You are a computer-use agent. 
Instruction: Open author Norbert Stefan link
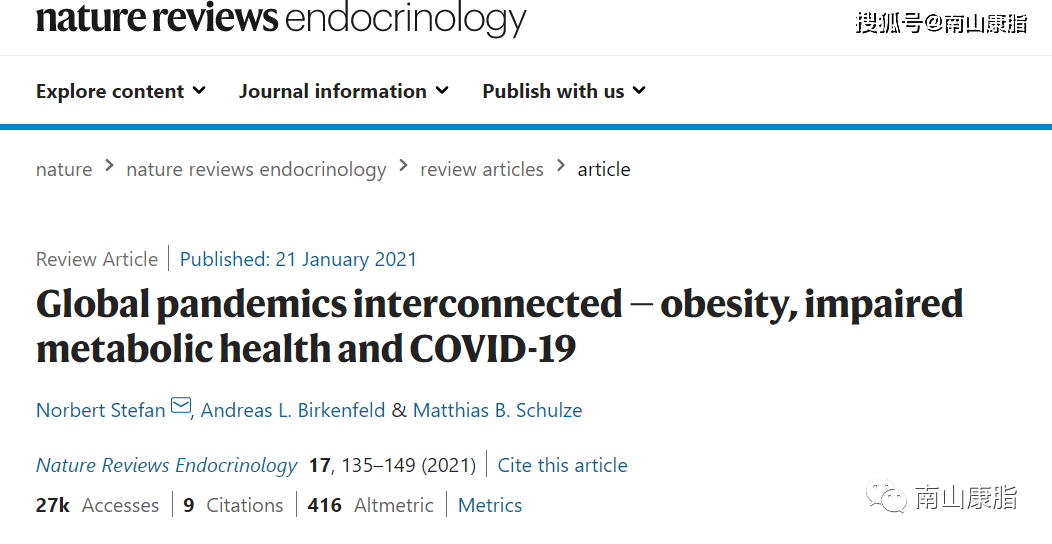(101, 410)
